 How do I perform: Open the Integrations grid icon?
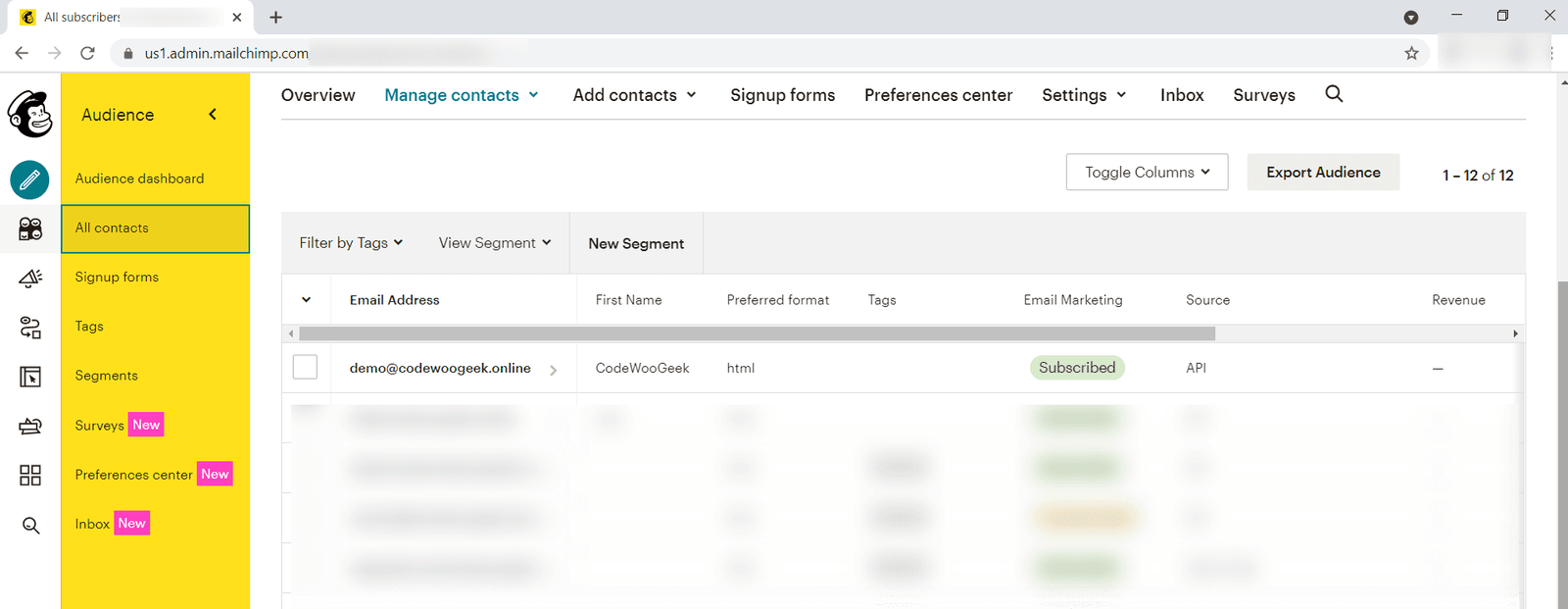(30, 476)
